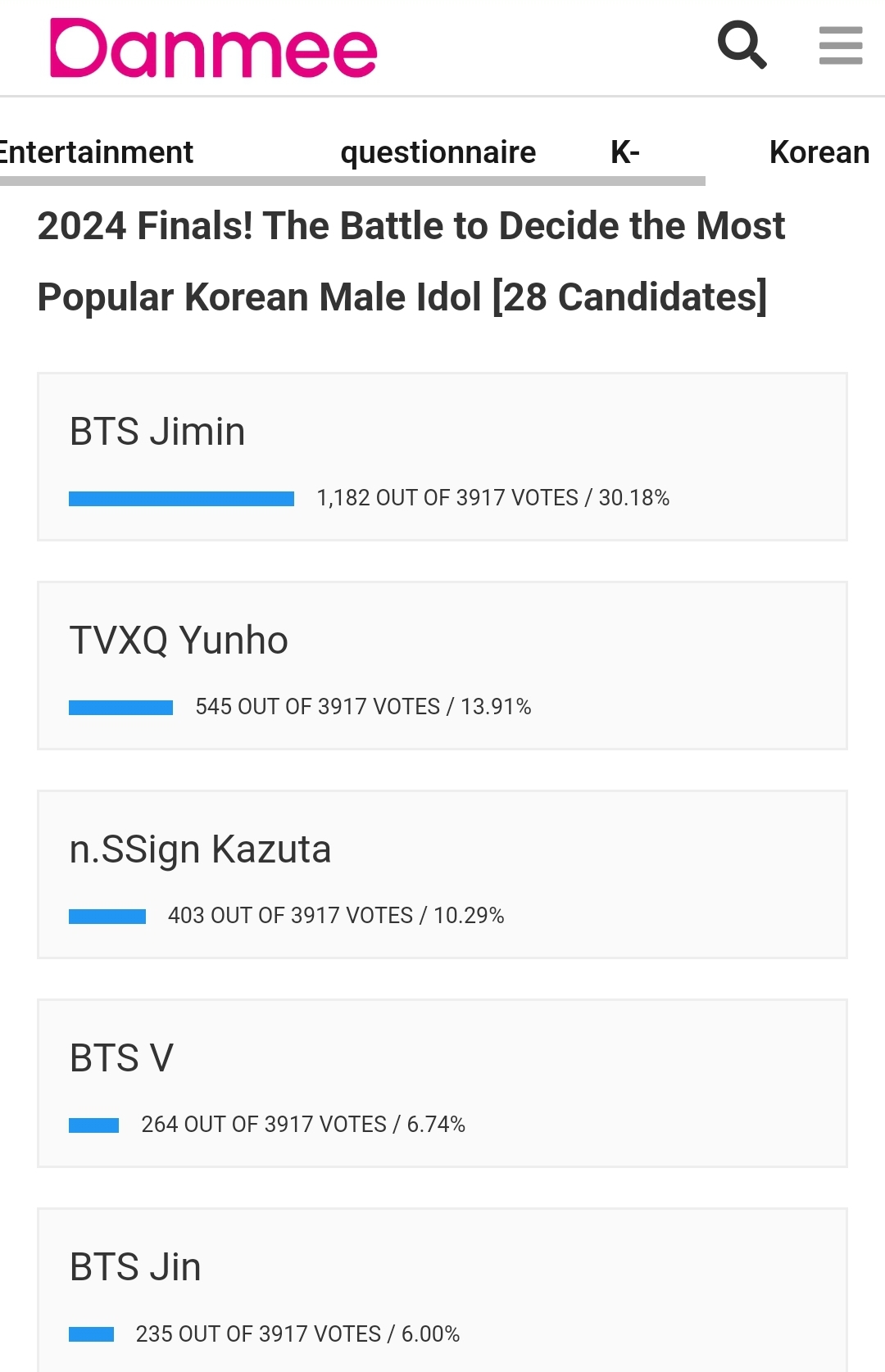Select the Korean tab
885x1372 pixels.
pos(819,152)
